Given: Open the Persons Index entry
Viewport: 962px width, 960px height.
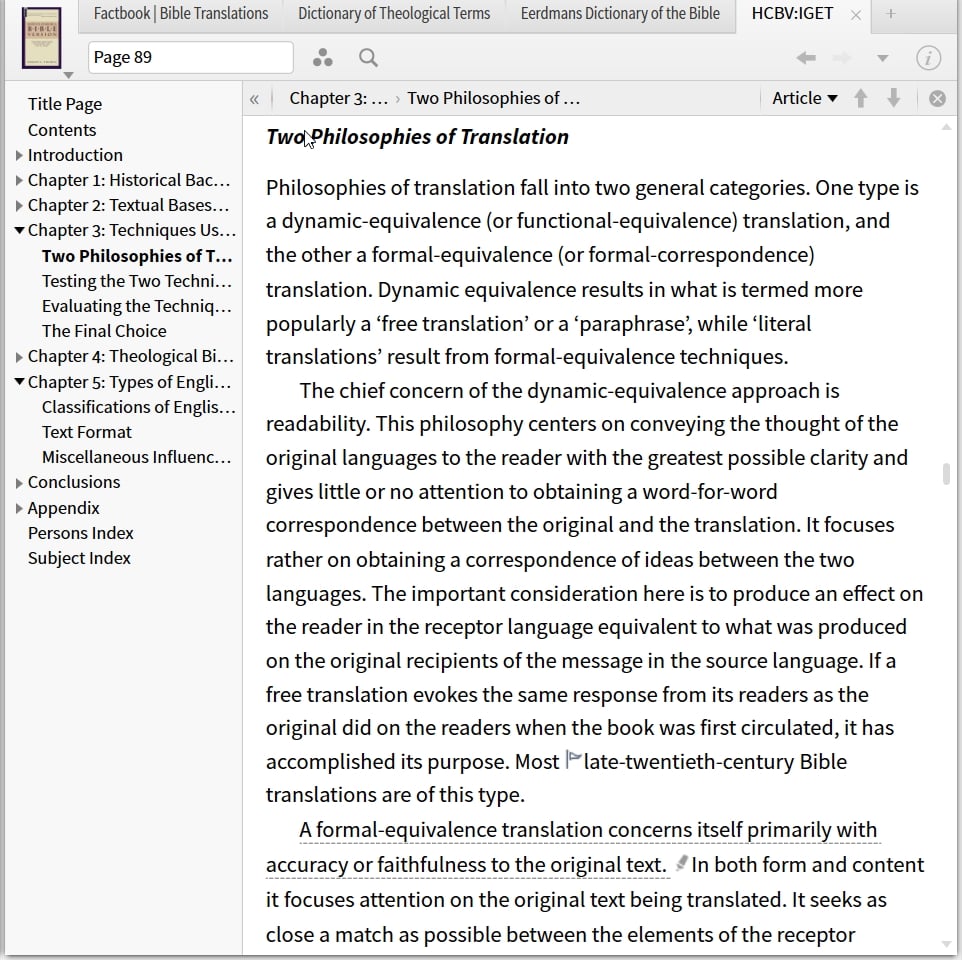Looking at the screenshot, I should 80,533.
